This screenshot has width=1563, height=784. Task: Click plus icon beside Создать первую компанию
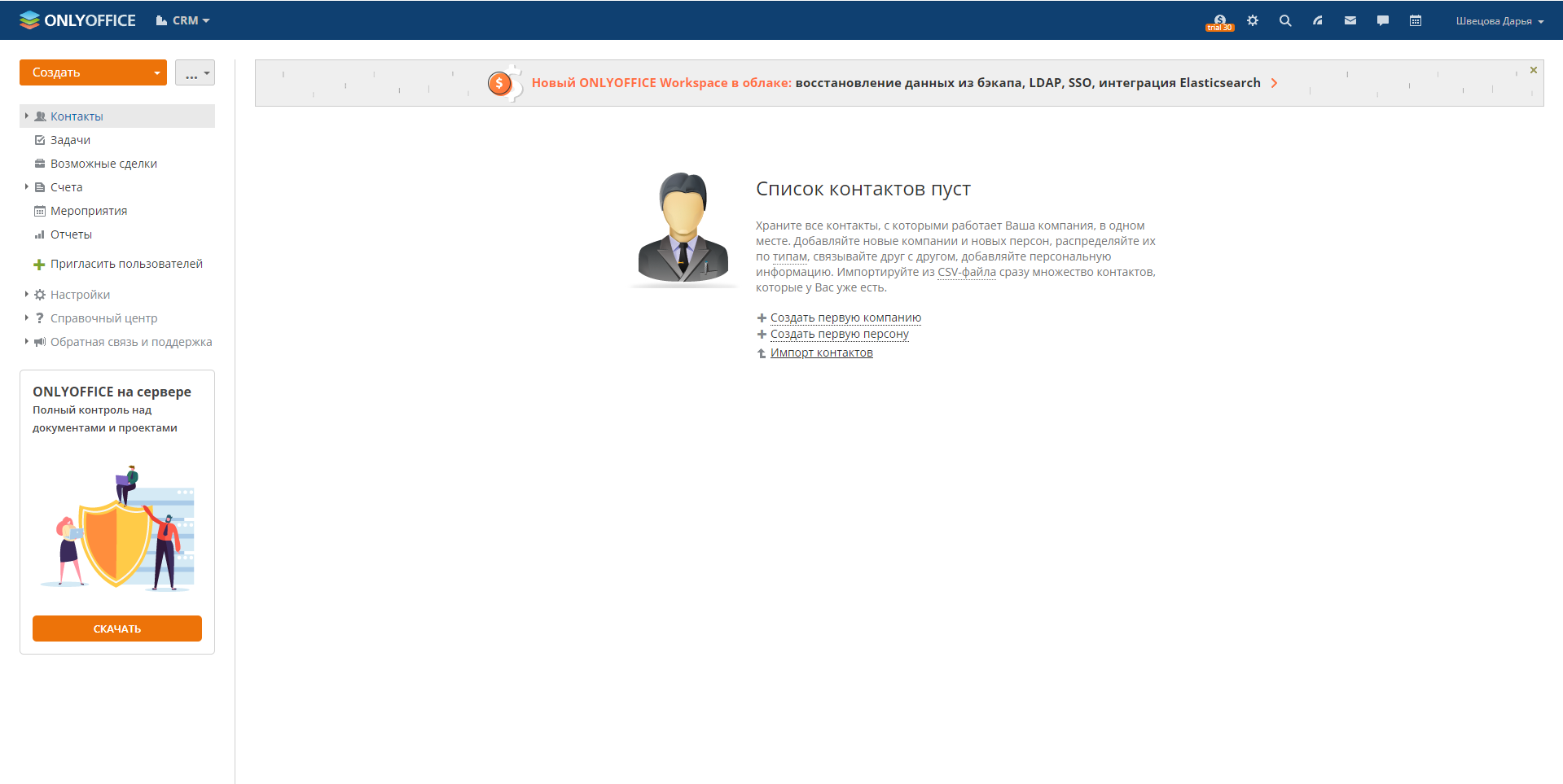tap(762, 318)
